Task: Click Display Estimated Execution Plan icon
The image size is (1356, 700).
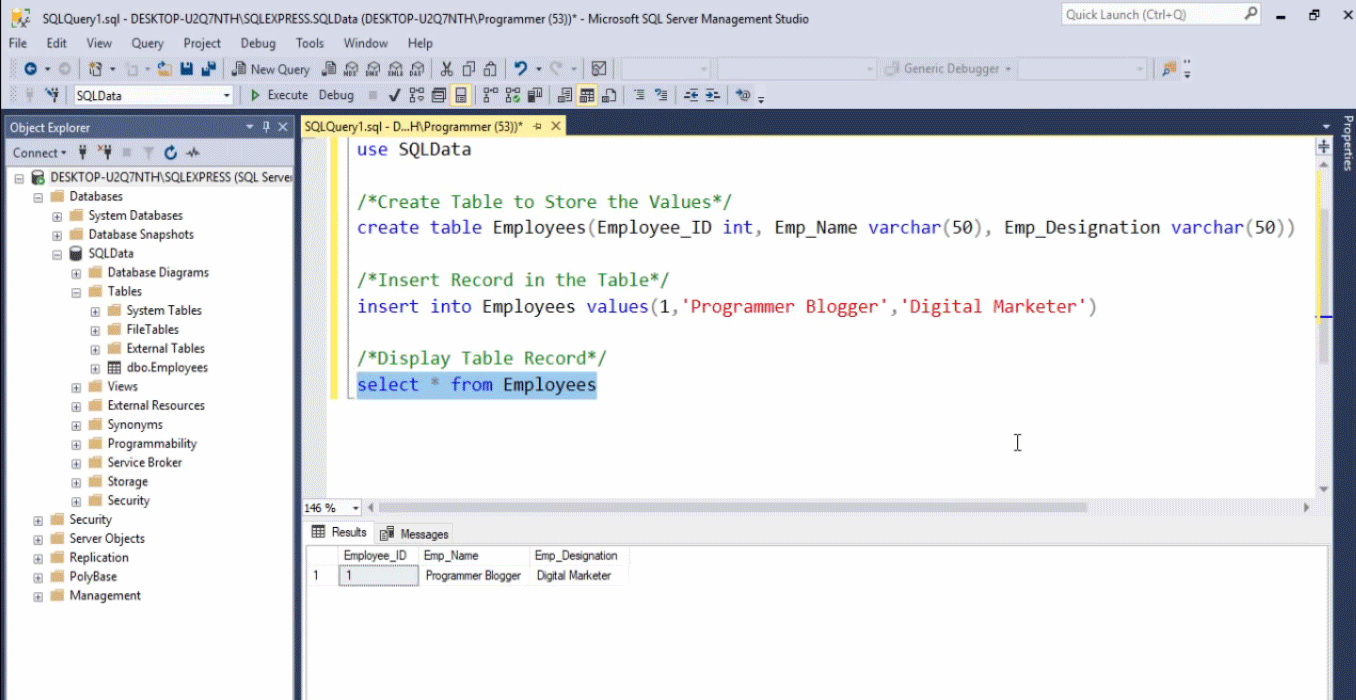Action: [x=416, y=95]
